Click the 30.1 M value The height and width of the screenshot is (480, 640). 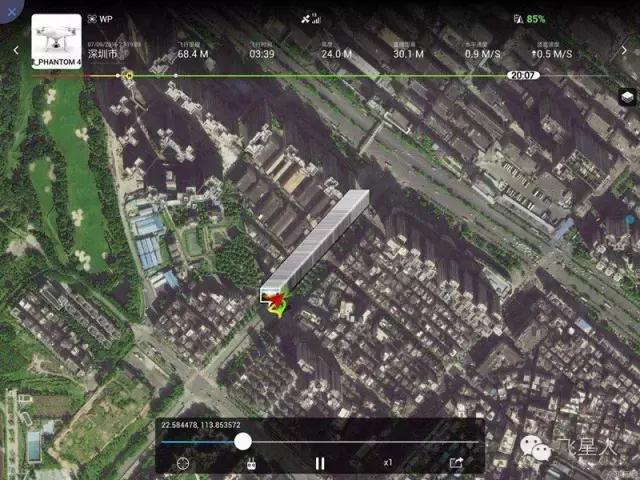coord(408,54)
